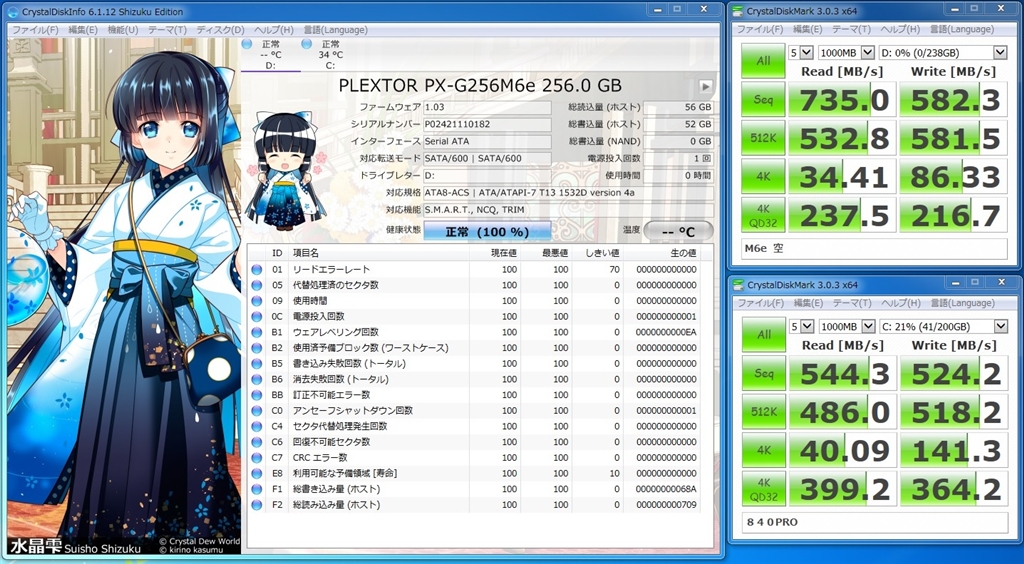This screenshot has height=564, width=1024.
Task: Click All button in lower CrystalDiskMark
Action: tap(763, 334)
